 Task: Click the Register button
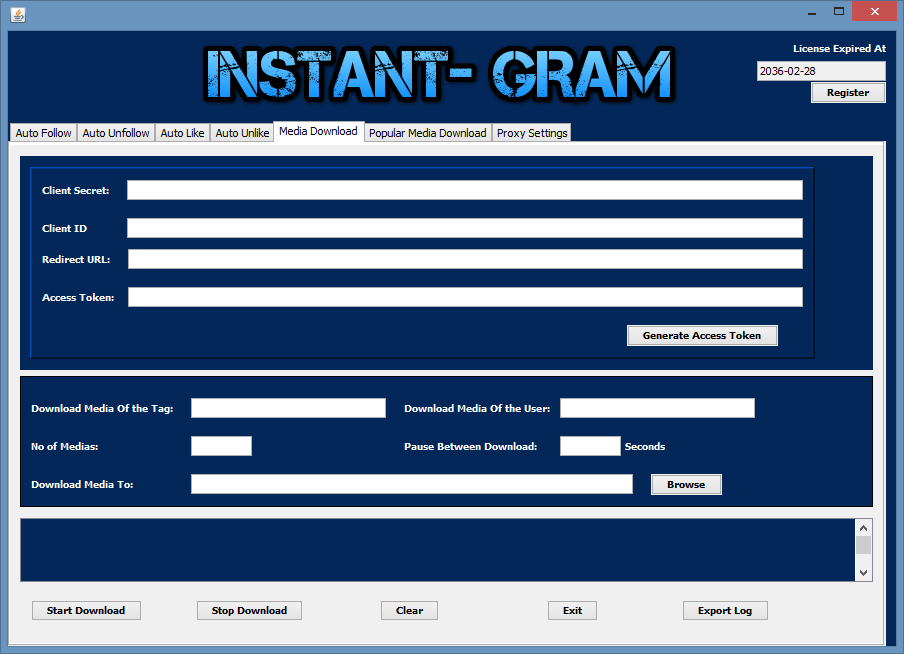(x=848, y=92)
